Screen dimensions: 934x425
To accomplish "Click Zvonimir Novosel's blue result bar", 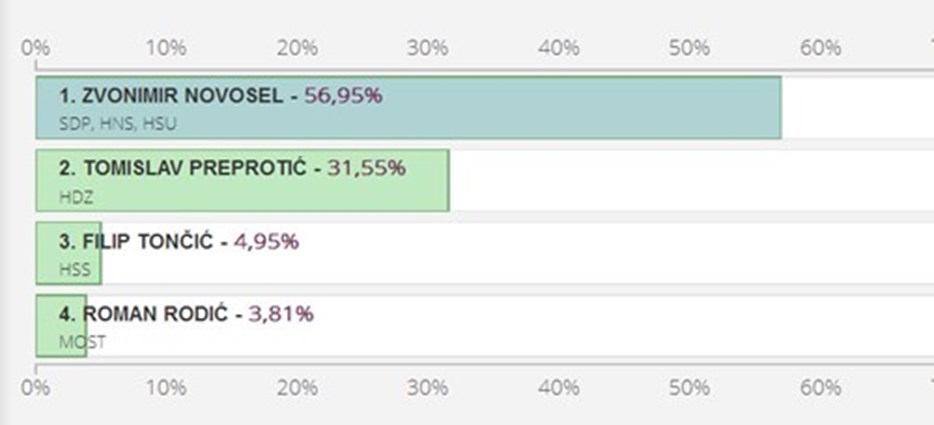I will coord(409,108).
